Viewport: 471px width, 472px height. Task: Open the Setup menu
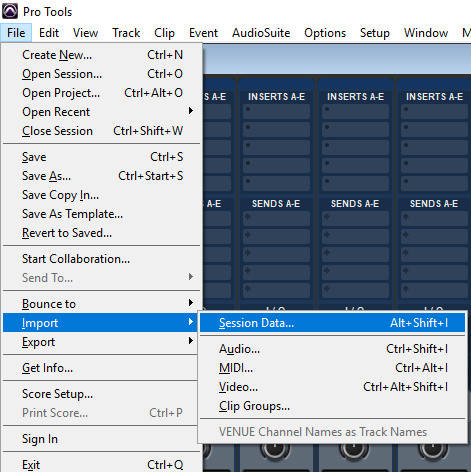click(x=375, y=33)
